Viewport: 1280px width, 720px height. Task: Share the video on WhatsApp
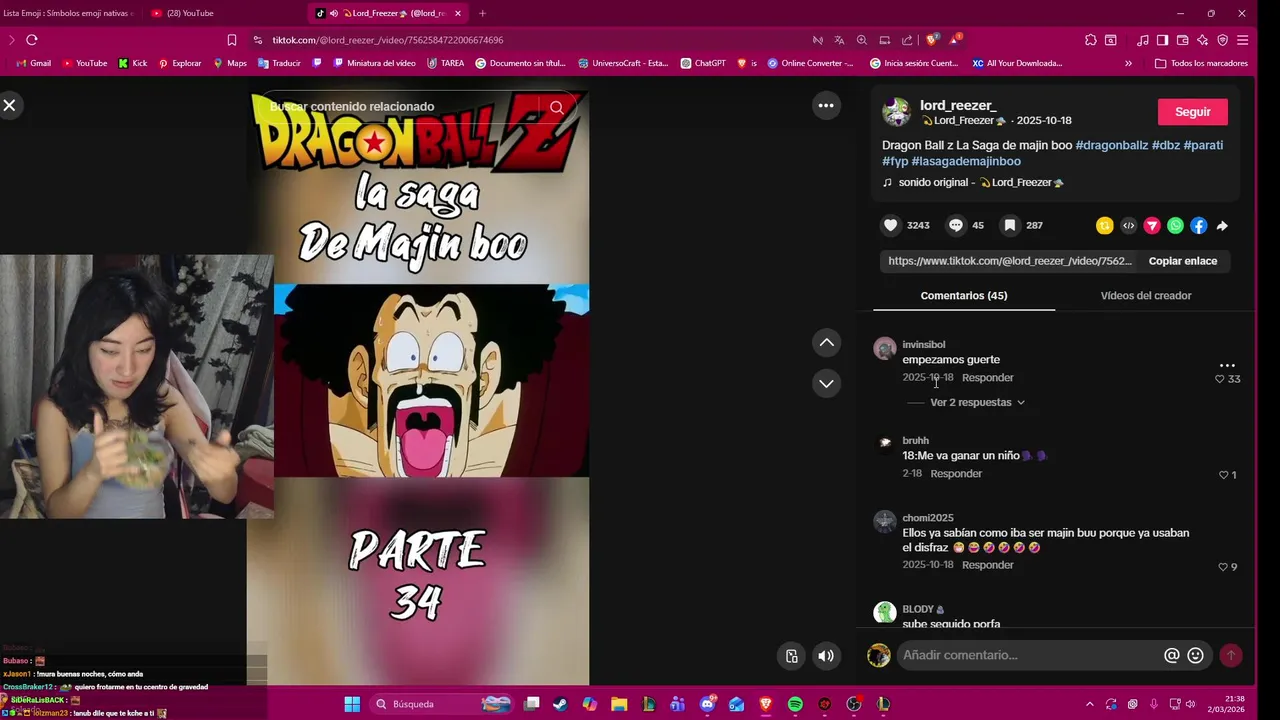click(1175, 226)
